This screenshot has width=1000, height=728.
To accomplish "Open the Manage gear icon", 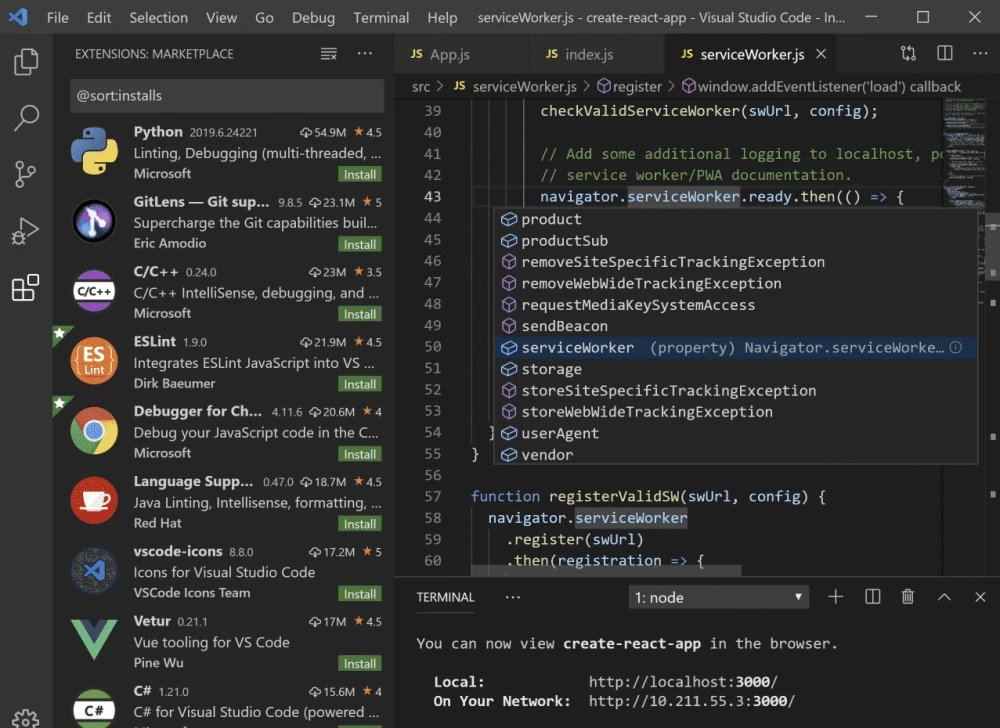I will click(x=26, y=718).
